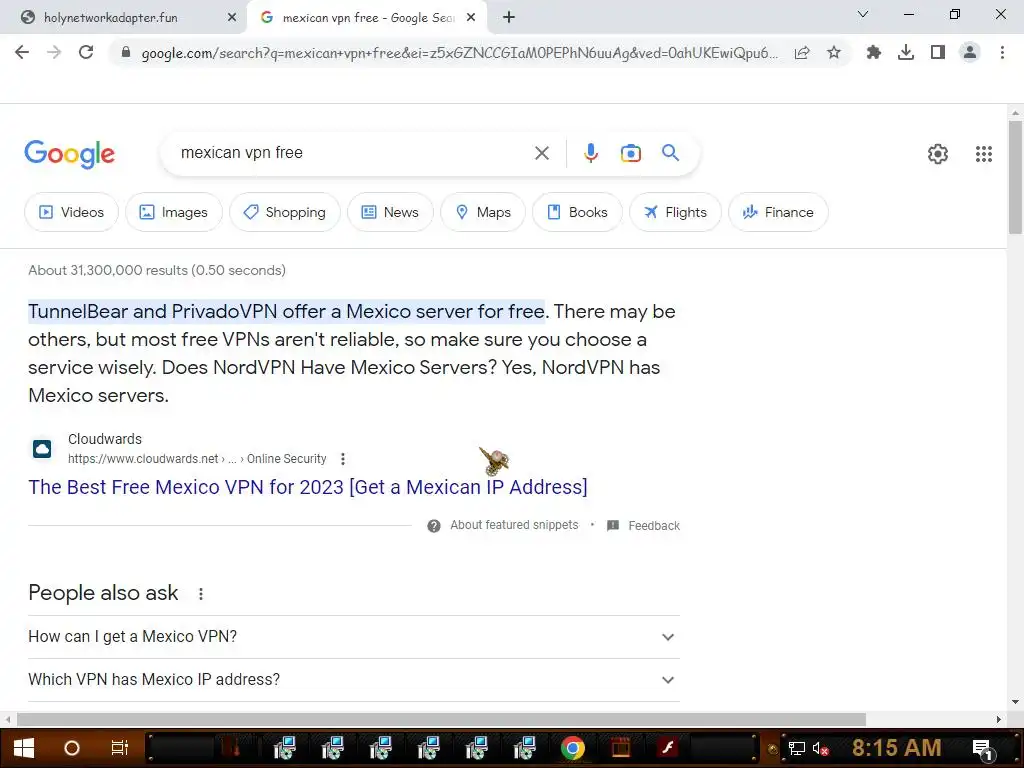
Task: Open the tab search chevron
Action: tap(863, 14)
